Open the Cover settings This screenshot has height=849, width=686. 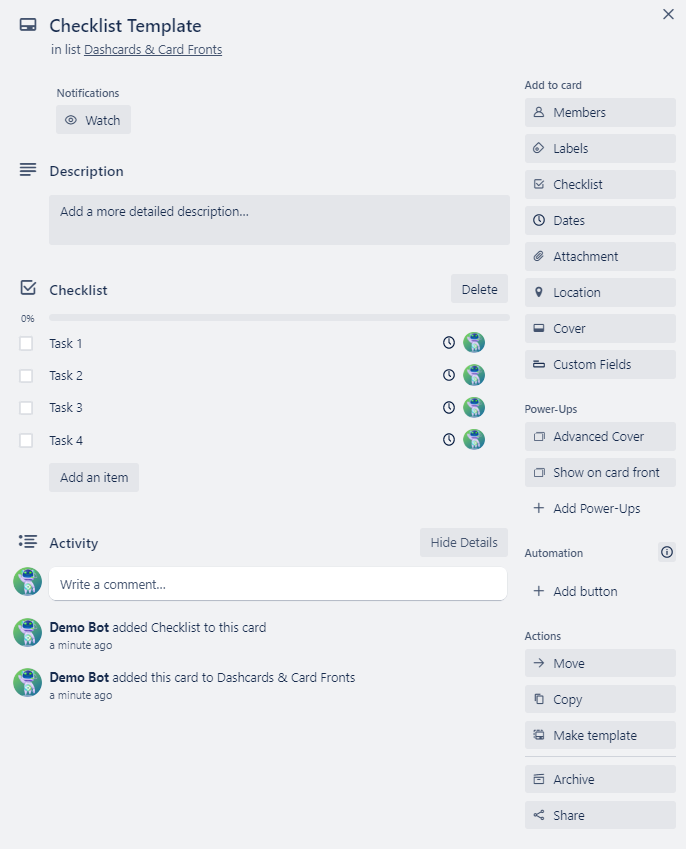tap(599, 328)
